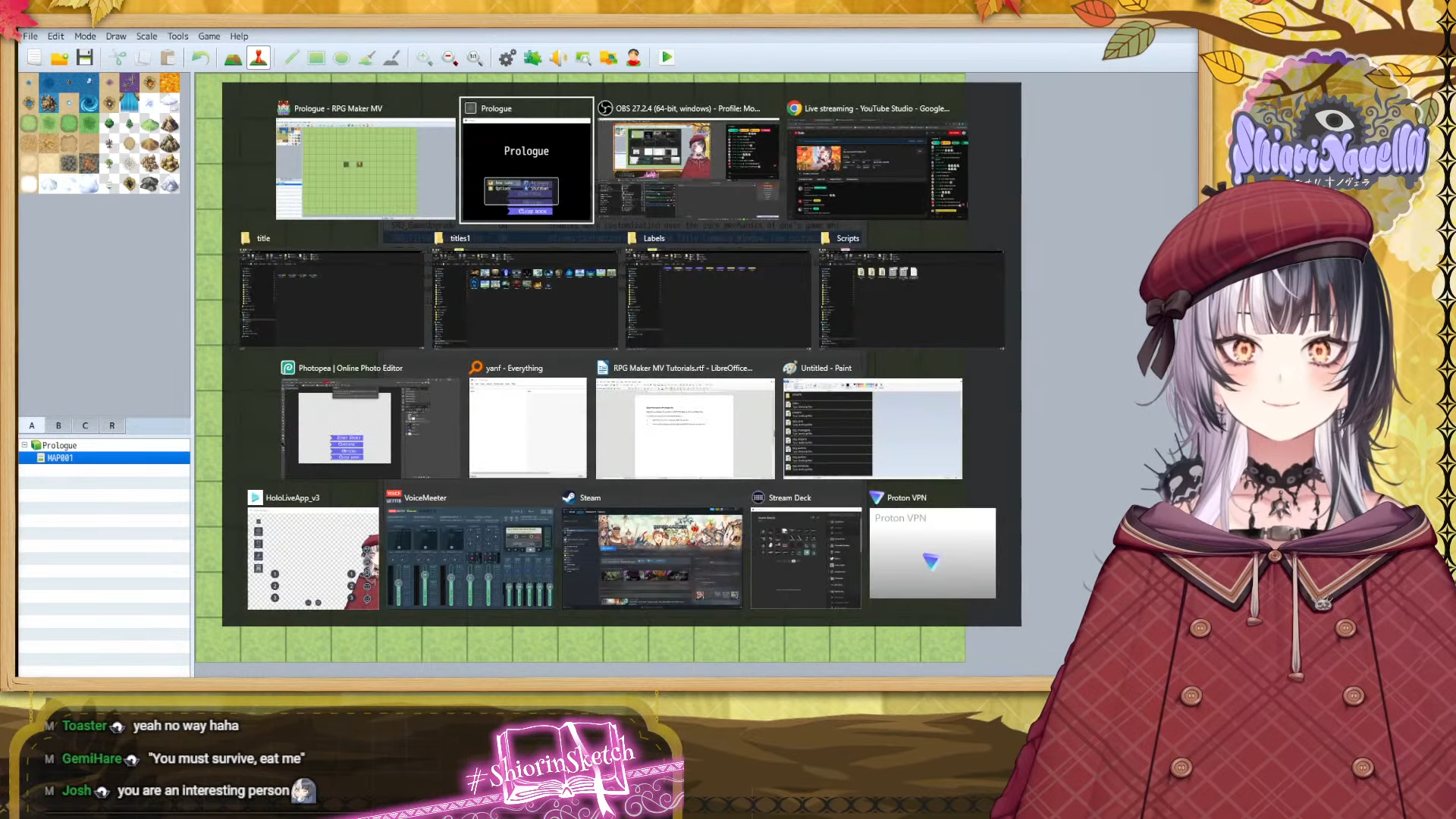Select the Pencil drawing tool
This screenshot has height=819, width=1456.
click(291, 58)
